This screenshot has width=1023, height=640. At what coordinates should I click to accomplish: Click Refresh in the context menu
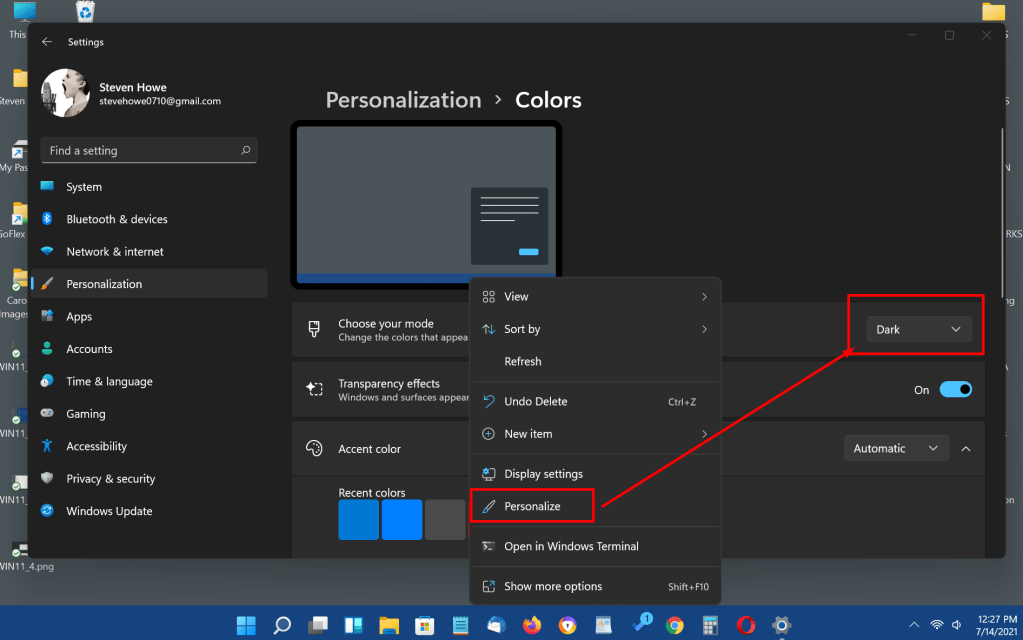[522, 361]
